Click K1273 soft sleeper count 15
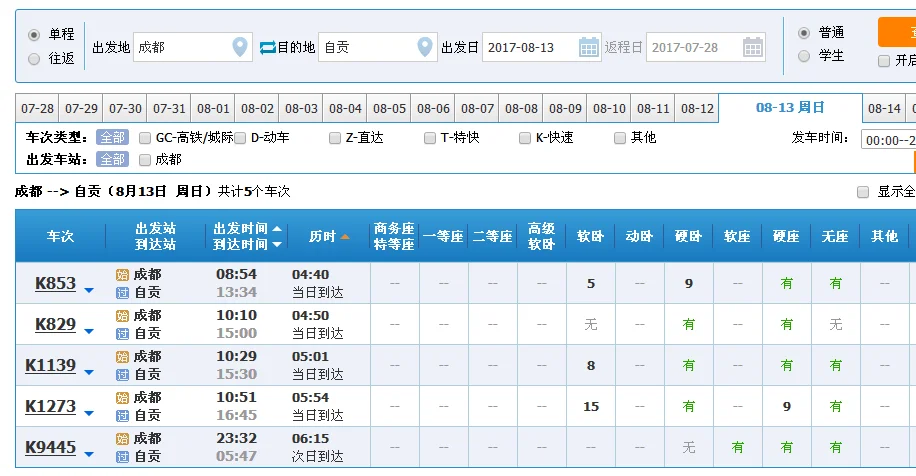Image resolution: width=916 pixels, height=476 pixels. point(591,406)
